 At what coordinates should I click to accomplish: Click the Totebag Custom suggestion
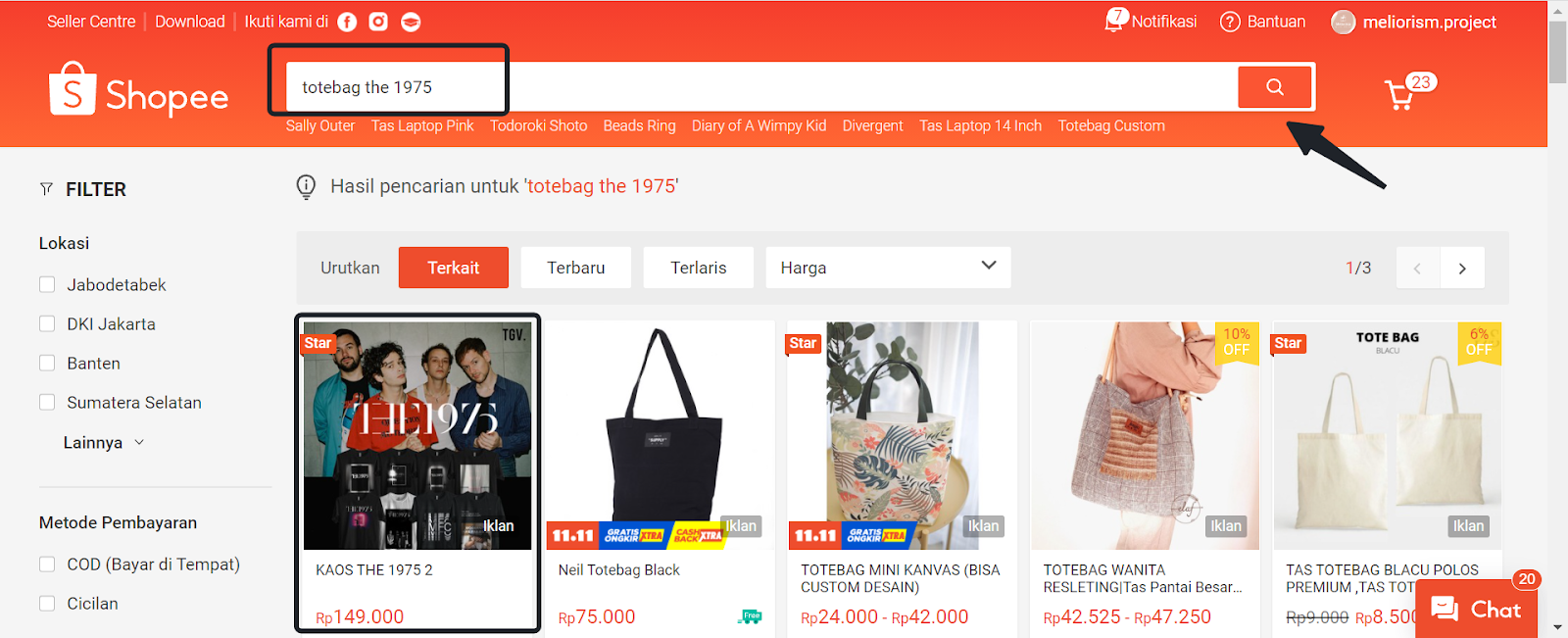[x=1111, y=125]
